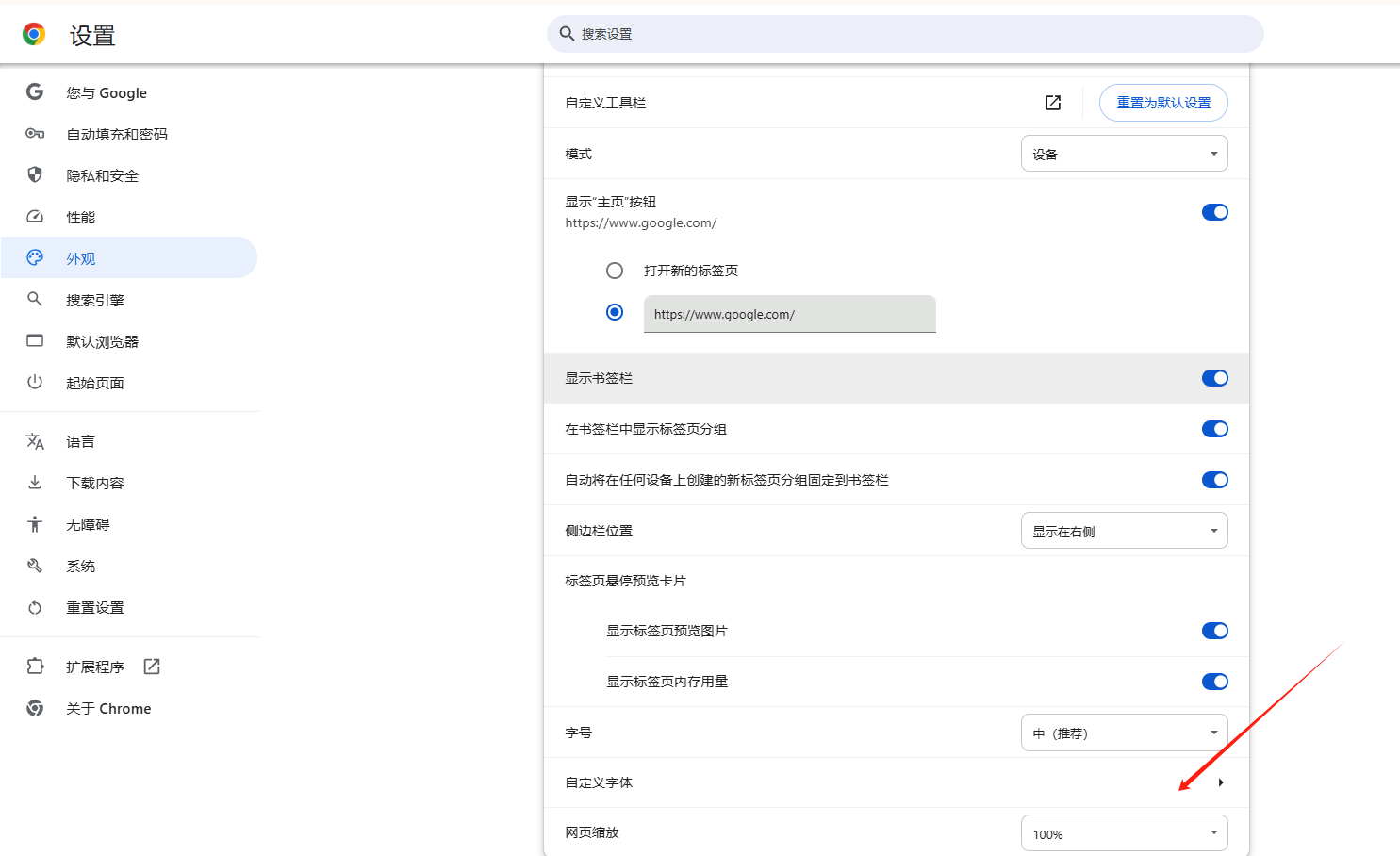
Task: Open the 模式 dropdown showing 设备
Action: coord(1125,154)
